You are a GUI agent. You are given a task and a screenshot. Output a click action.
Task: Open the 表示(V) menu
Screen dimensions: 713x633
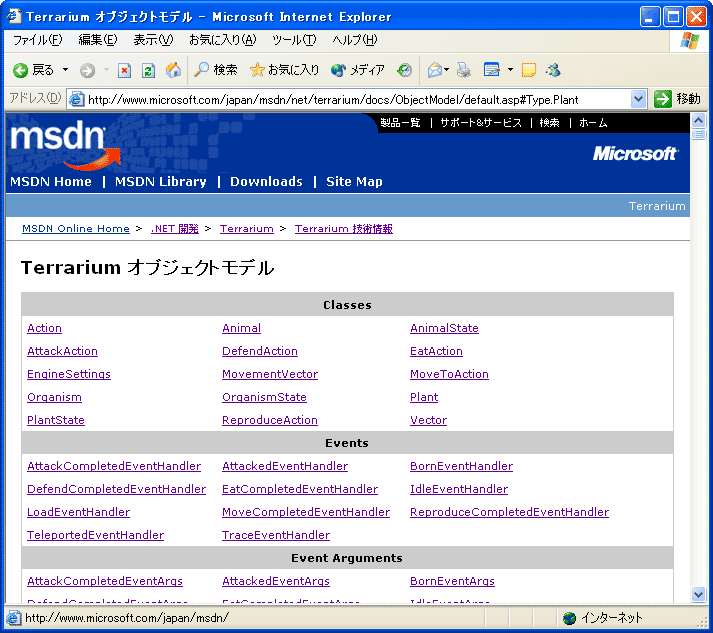click(x=153, y=40)
